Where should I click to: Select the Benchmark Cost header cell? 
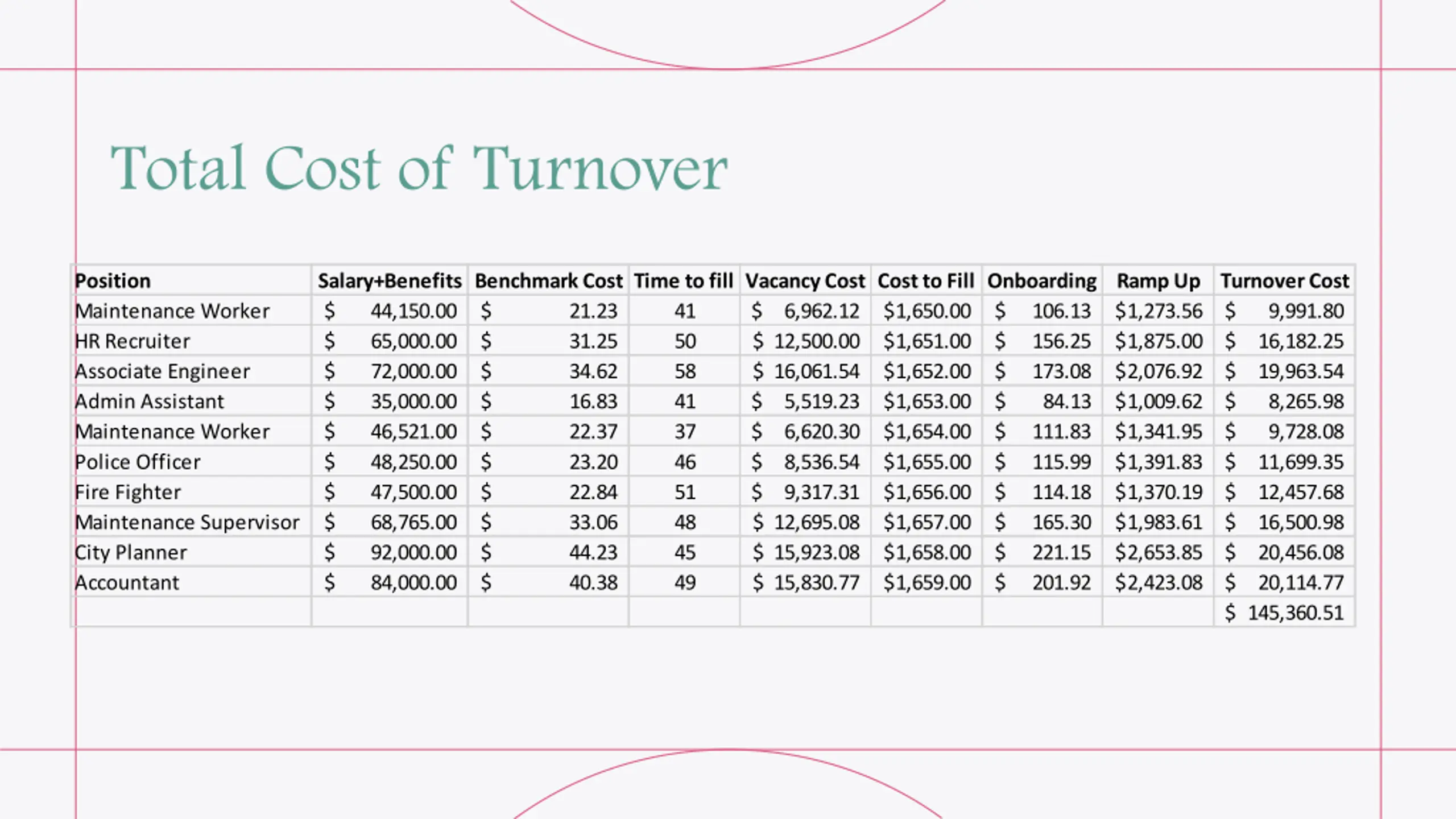click(548, 281)
